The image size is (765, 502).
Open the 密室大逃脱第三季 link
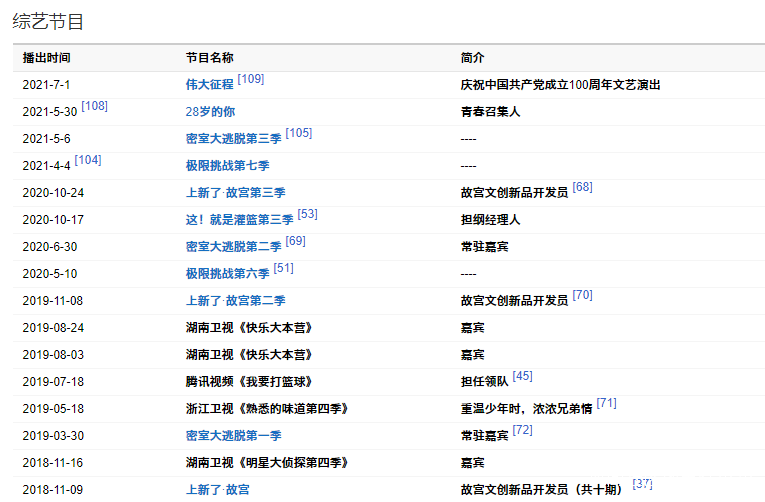[x=234, y=139]
